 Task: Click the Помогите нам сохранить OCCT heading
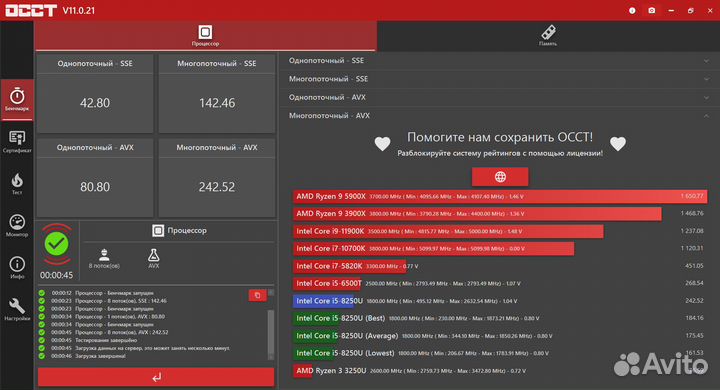click(500, 137)
